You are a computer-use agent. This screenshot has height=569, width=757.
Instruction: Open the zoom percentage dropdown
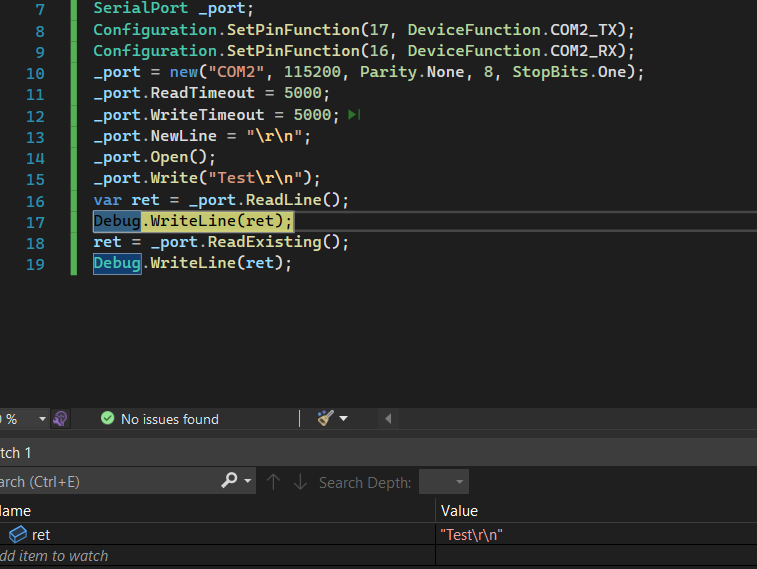point(42,419)
